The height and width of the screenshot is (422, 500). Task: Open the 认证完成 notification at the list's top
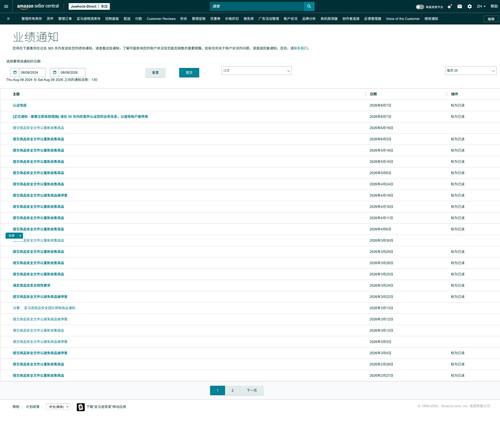coord(20,105)
